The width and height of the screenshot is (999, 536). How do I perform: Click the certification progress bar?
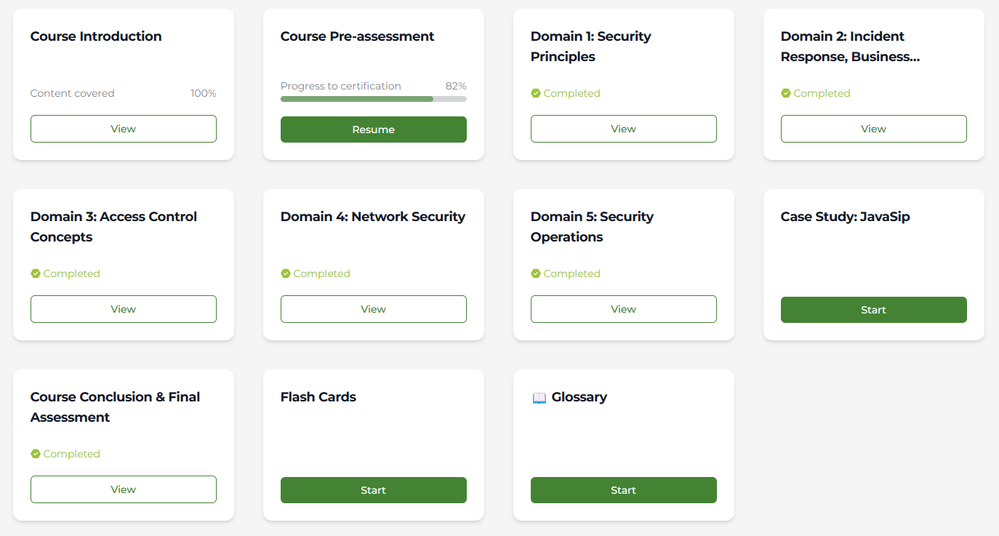tap(373, 99)
